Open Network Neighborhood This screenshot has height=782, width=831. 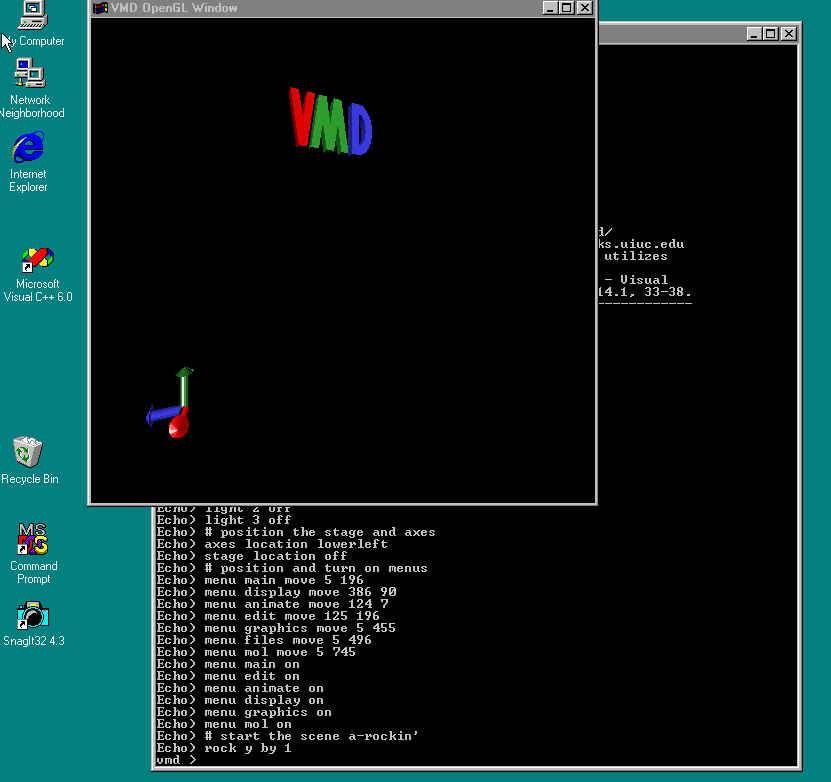(29, 73)
